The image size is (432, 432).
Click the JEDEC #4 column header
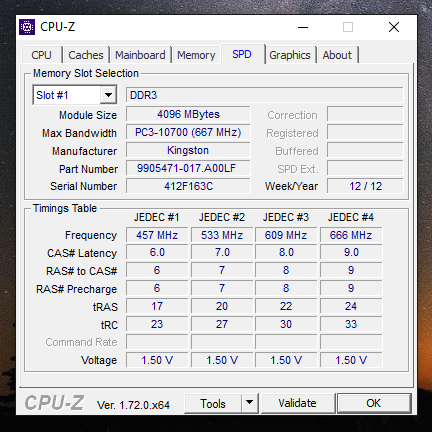(x=351, y=217)
